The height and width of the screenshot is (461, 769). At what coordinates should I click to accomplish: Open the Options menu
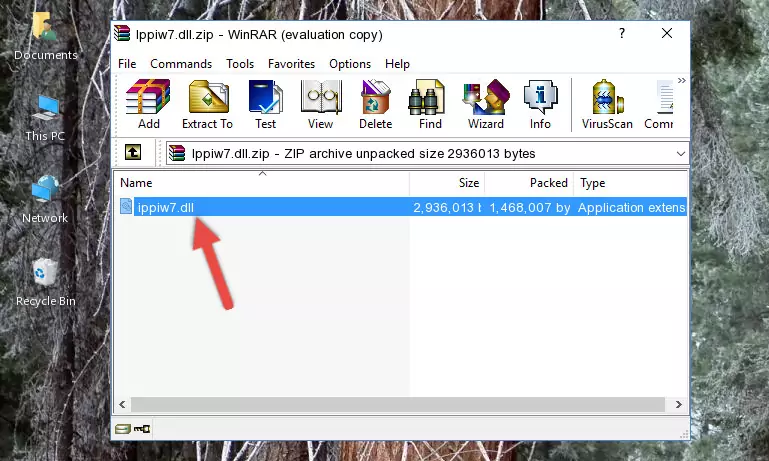pyautogui.click(x=350, y=64)
